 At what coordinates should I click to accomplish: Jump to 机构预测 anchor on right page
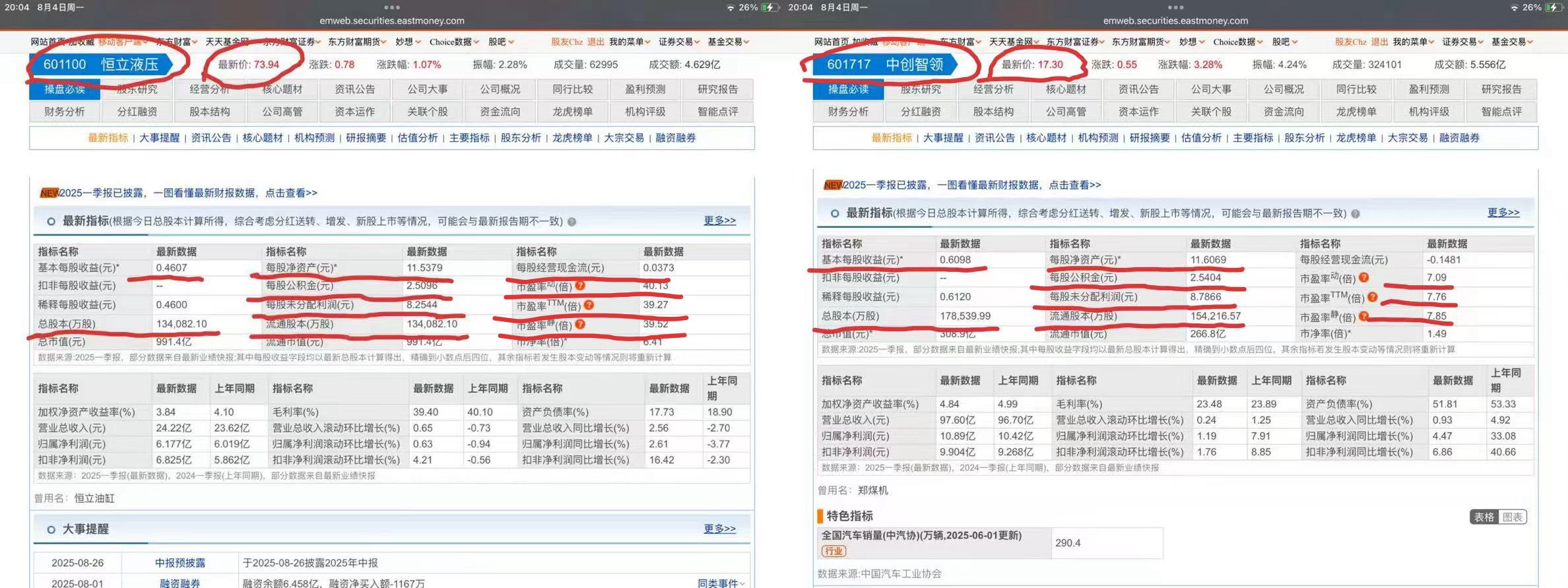tap(1098, 138)
